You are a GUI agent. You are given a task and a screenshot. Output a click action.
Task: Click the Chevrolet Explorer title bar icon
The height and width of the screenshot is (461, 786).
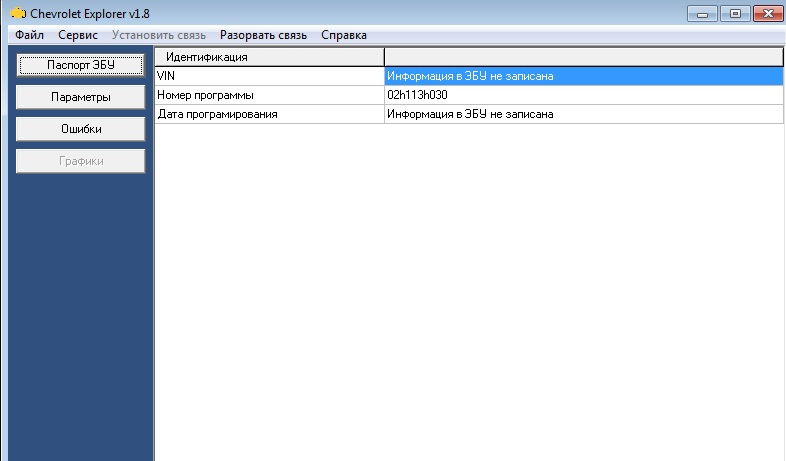tap(18, 13)
